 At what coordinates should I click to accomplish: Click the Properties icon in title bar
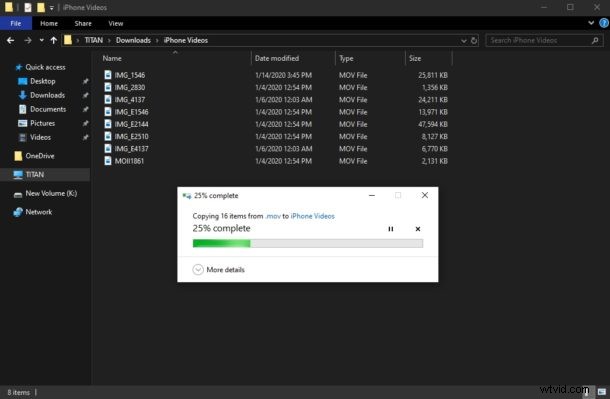click(x=28, y=7)
